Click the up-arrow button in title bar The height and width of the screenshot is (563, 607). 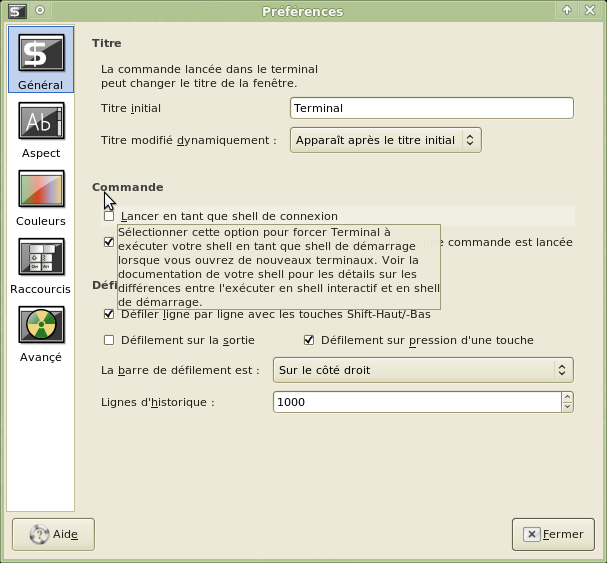point(567,11)
